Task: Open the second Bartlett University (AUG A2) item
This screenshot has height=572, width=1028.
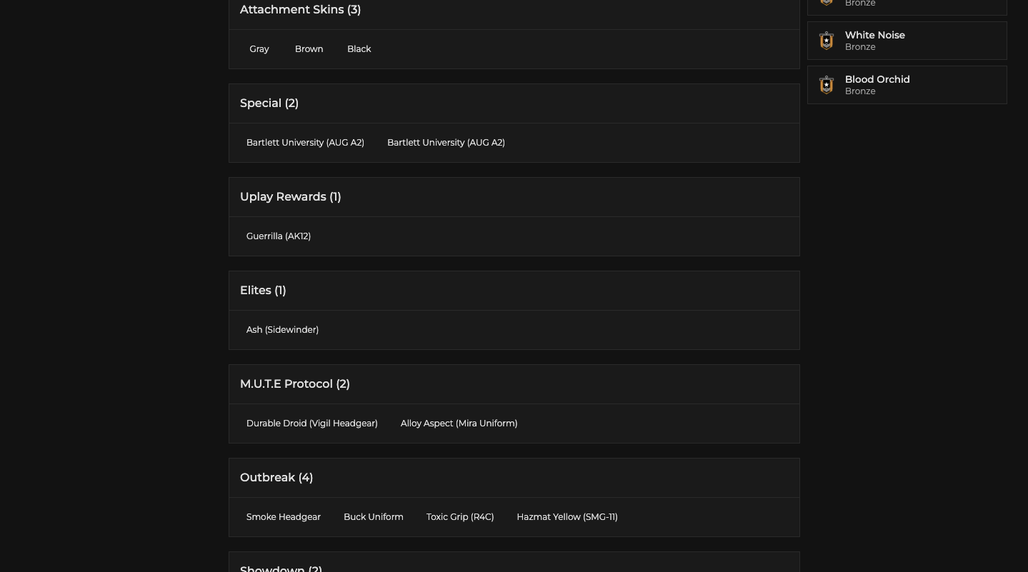Action: (446, 142)
